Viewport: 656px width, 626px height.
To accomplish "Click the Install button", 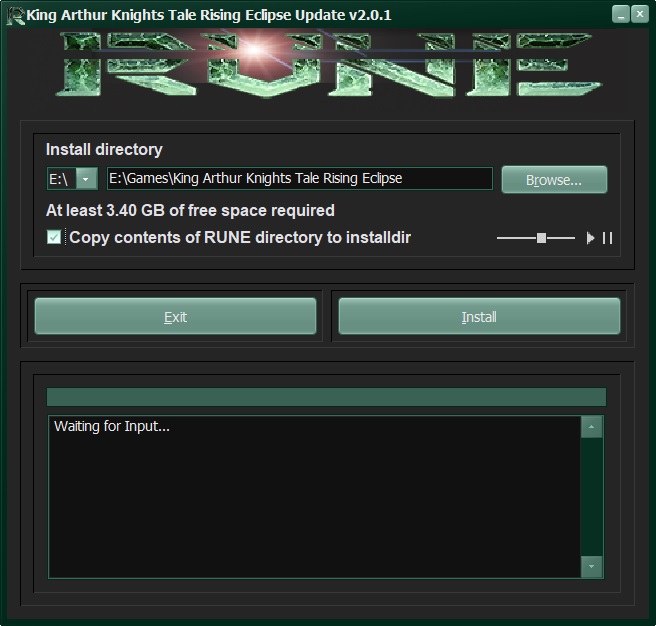I will coord(479,316).
